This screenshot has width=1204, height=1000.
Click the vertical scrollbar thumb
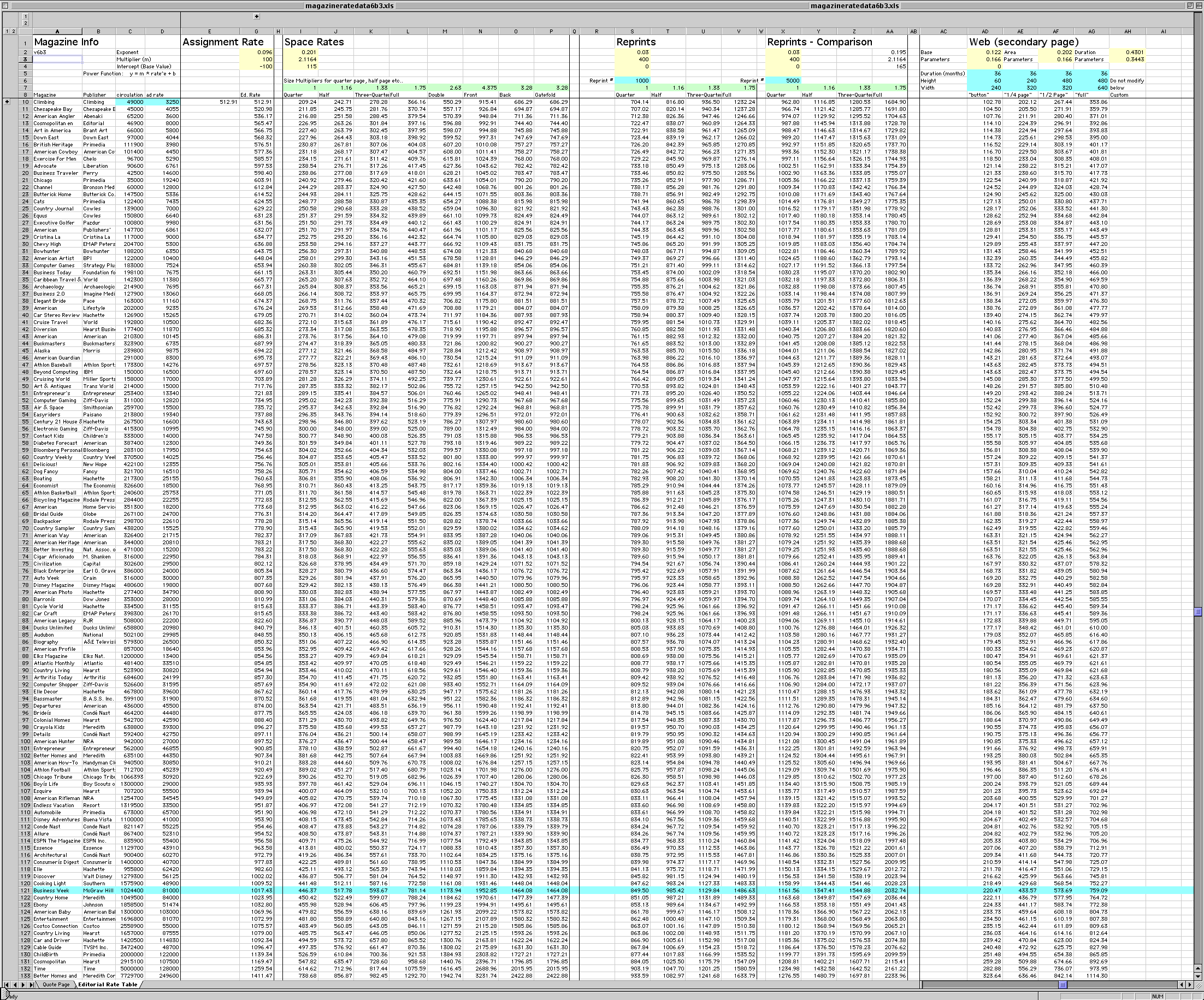[x=1197, y=613]
